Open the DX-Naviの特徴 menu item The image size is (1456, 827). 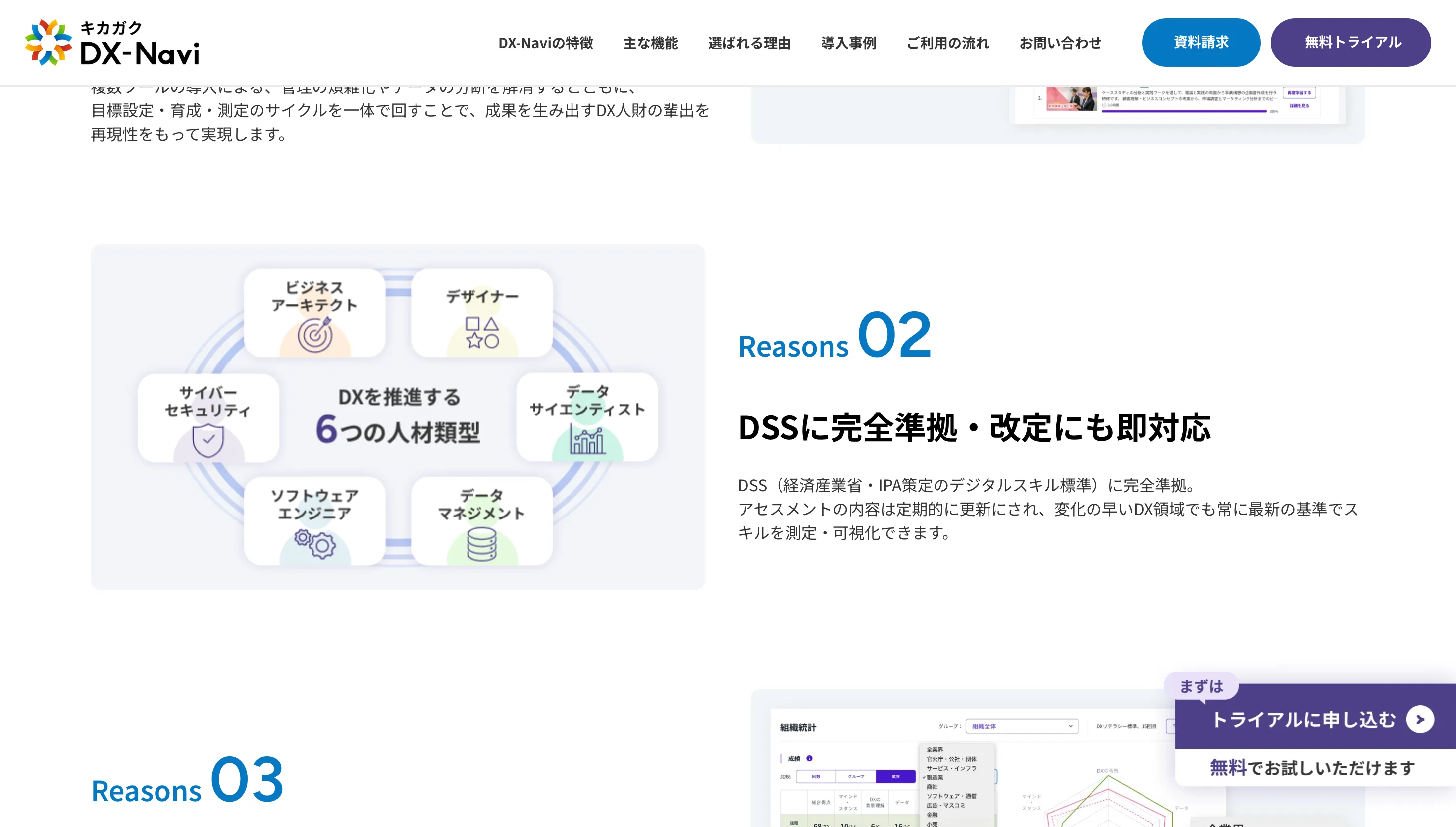click(x=546, y=43)
